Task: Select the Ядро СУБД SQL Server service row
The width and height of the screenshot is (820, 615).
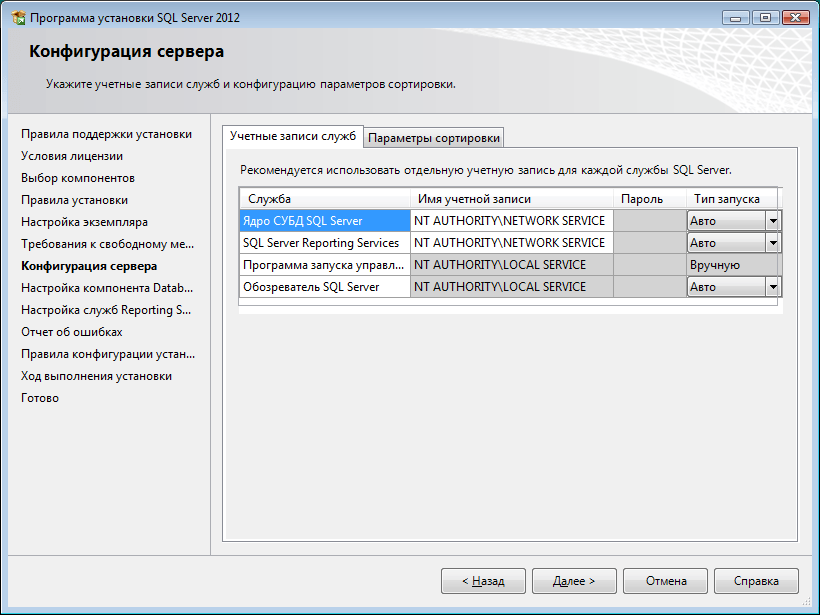Action: pyautogui.click(x=324, y=221)
